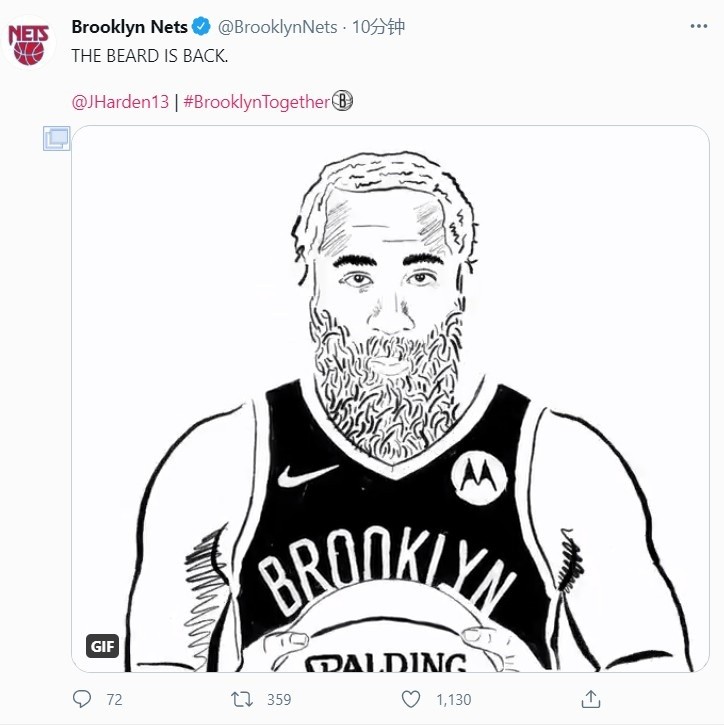724x726 pixels.
Task: Click the Brooklyn Nets profile avatar
Action: [29, 42]
